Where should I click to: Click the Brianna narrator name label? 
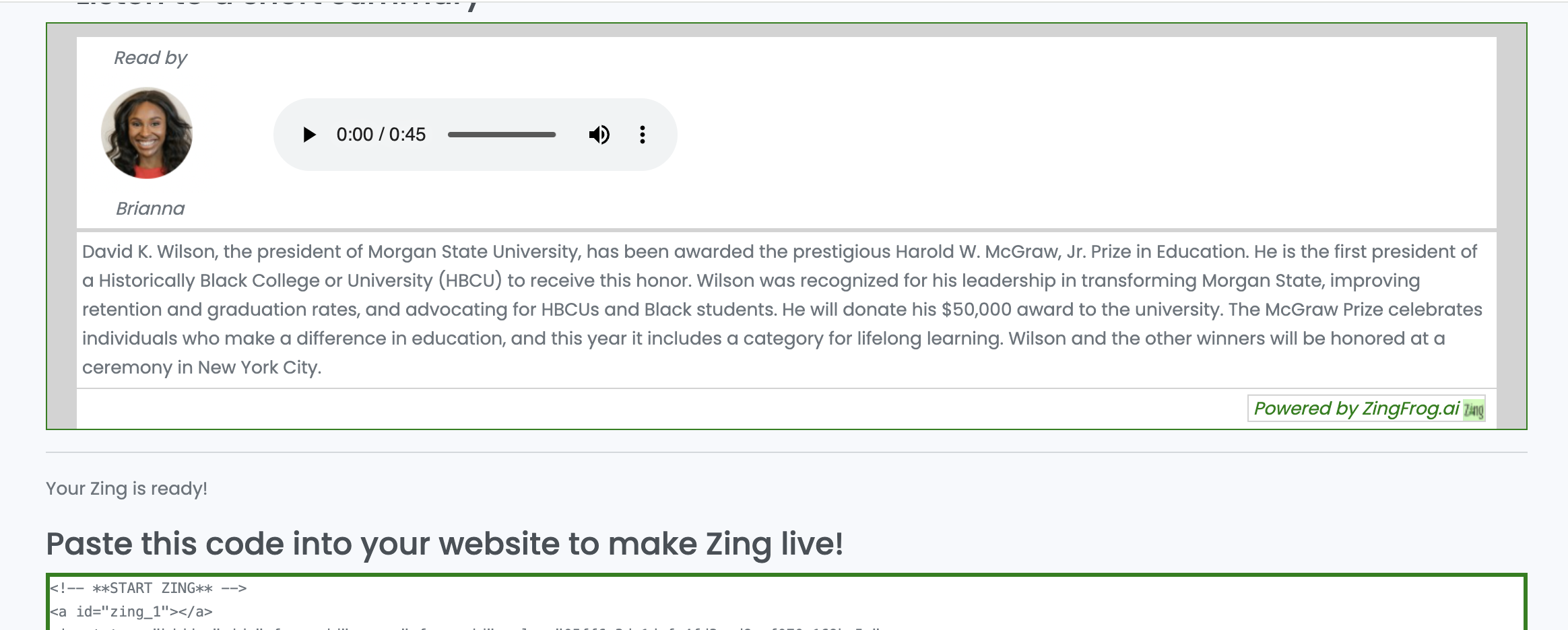[x=150, y=209]
